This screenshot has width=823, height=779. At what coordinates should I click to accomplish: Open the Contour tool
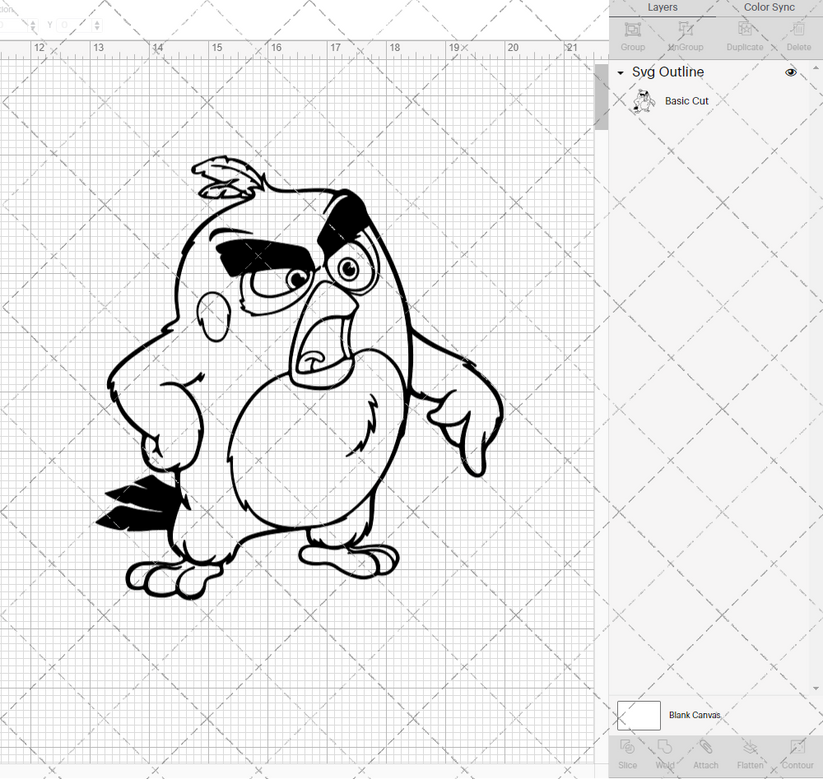click(797, 755)
